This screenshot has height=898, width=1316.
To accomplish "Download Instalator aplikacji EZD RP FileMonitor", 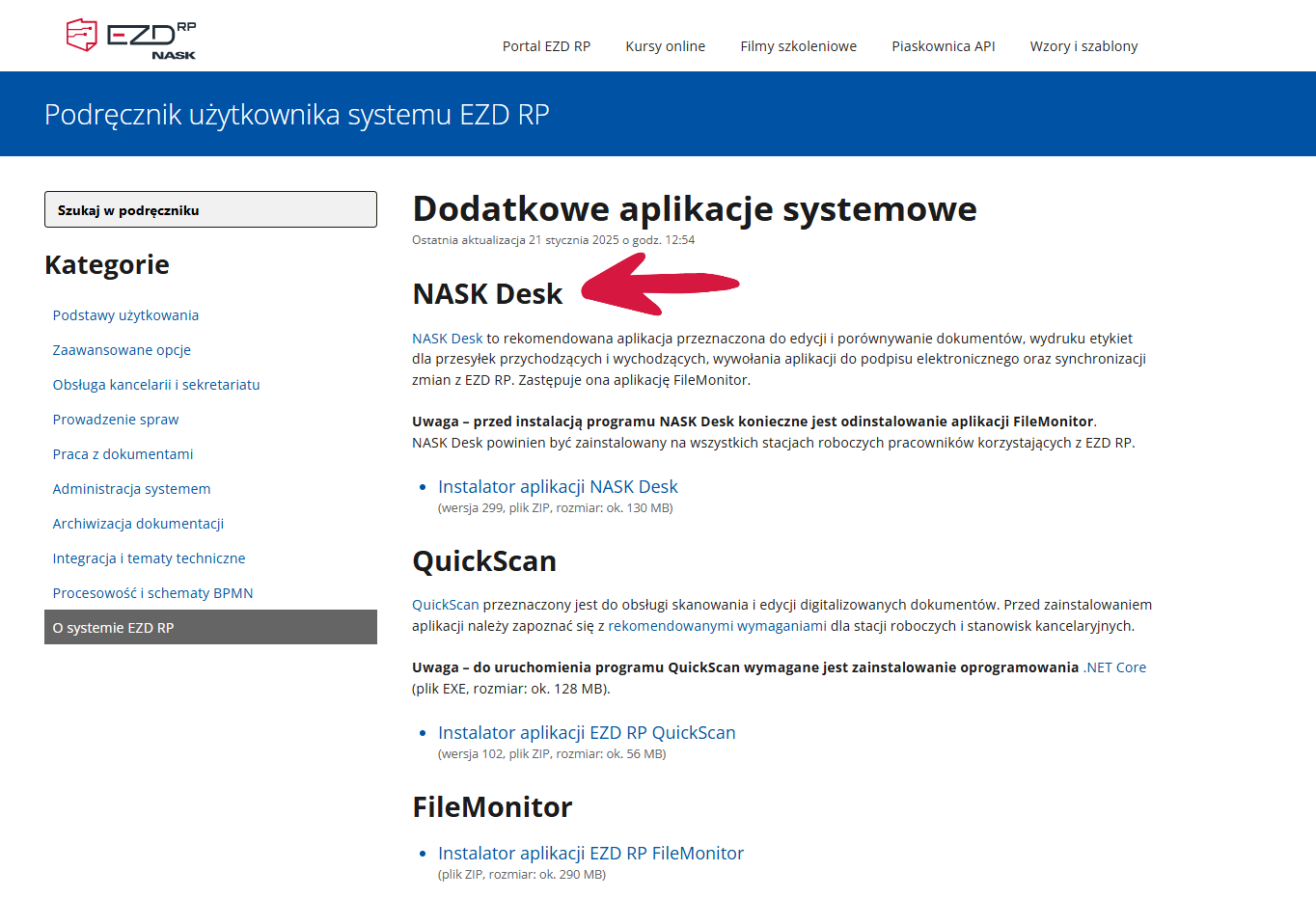I will [590, 854].
